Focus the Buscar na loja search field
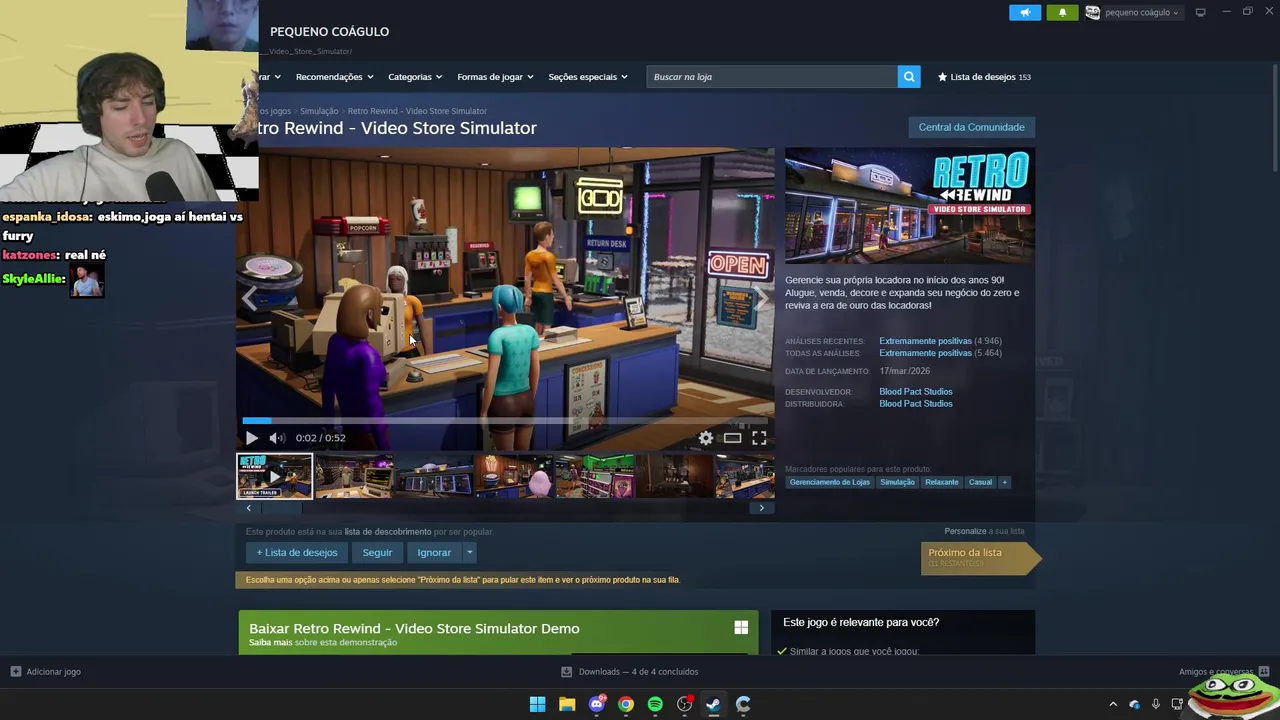The height and width of the screenshot is (720, 1280). click(772, 77)
